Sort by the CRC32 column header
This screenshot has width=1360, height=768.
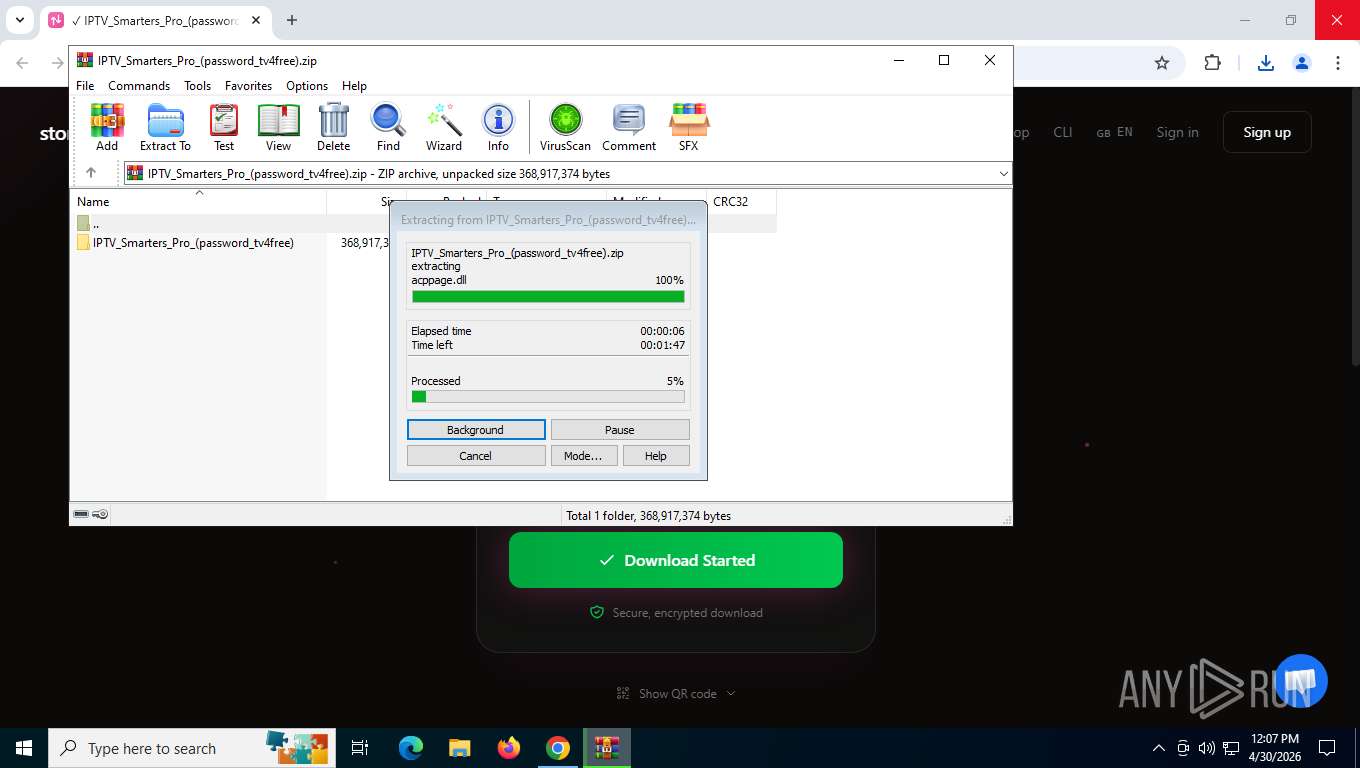(x=741, y=201)
